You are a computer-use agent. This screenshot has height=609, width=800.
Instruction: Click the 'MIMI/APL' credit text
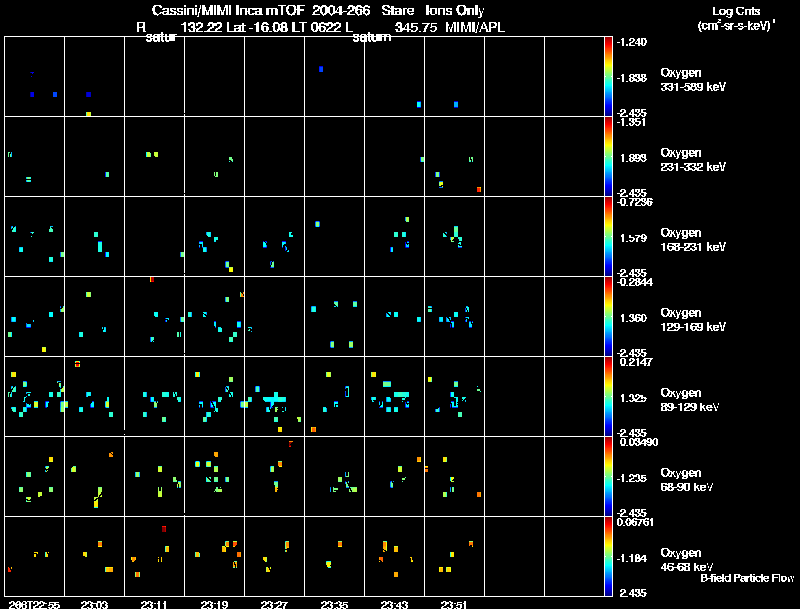[475, 27]
